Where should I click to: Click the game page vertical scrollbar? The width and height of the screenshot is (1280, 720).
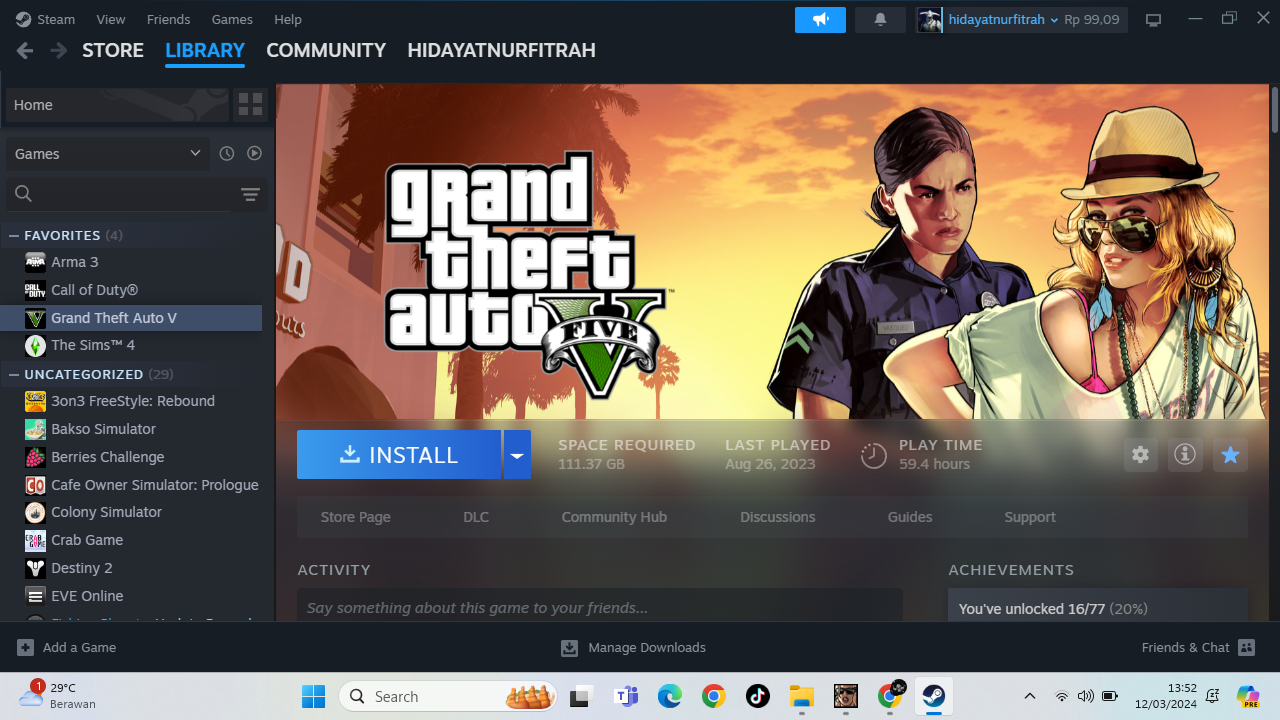point(1275,110)
